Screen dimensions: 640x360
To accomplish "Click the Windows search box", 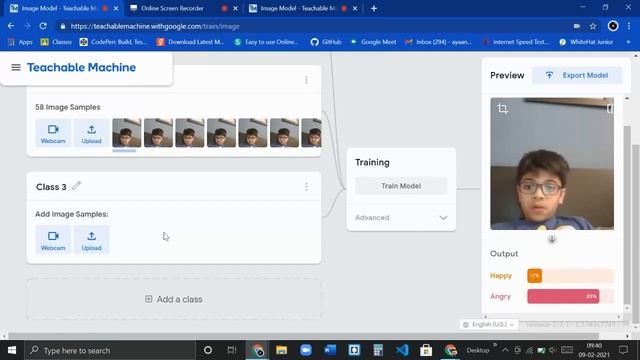I will coord(110,350).
